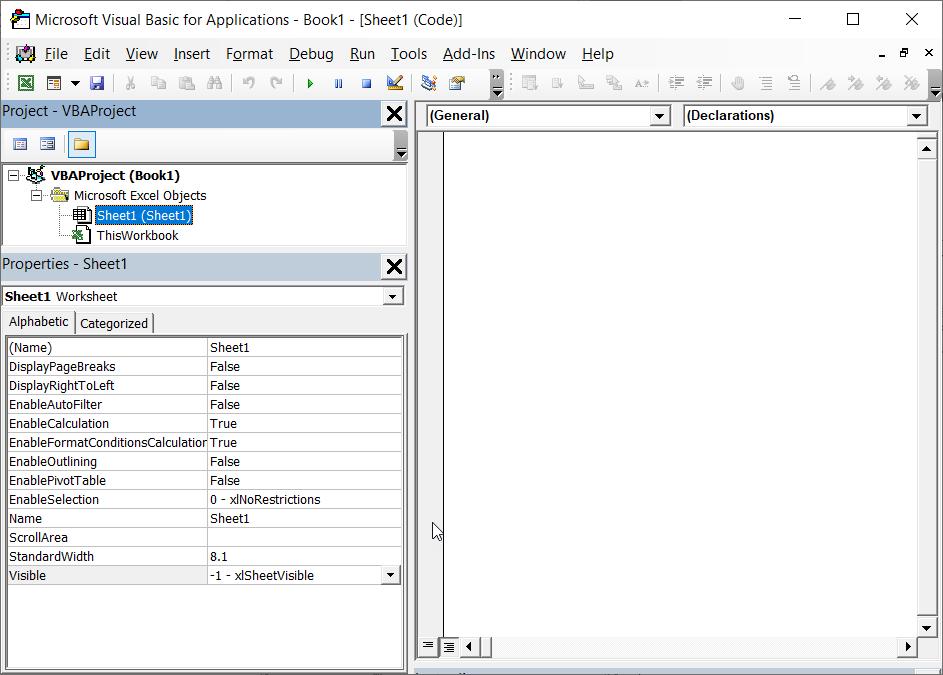Viewport: 943px width, 675px height.
Task: Click the ScrollArea property value field
Action: [x=304, y=537]
